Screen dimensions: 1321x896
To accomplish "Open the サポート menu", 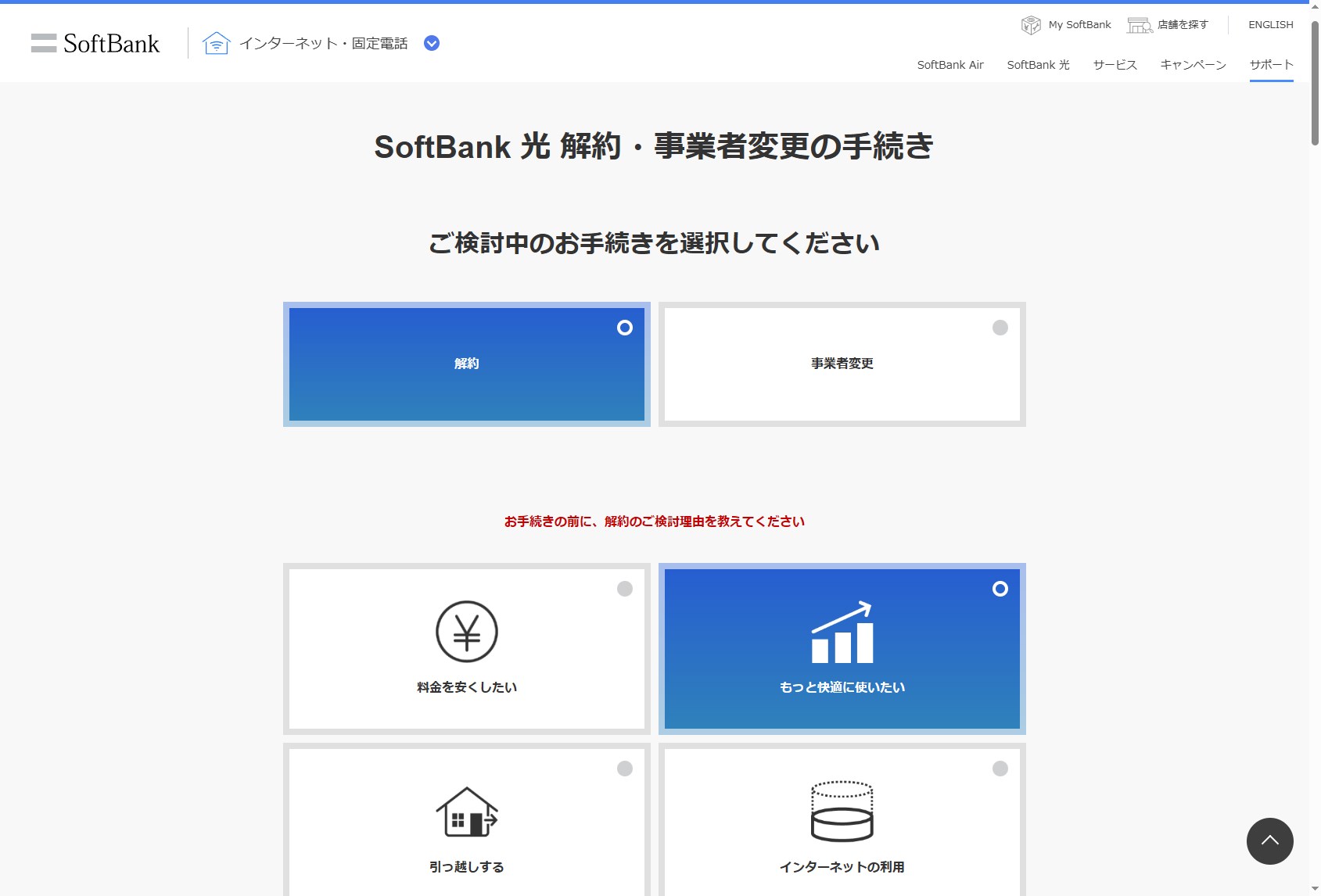I will point(1271,65).
